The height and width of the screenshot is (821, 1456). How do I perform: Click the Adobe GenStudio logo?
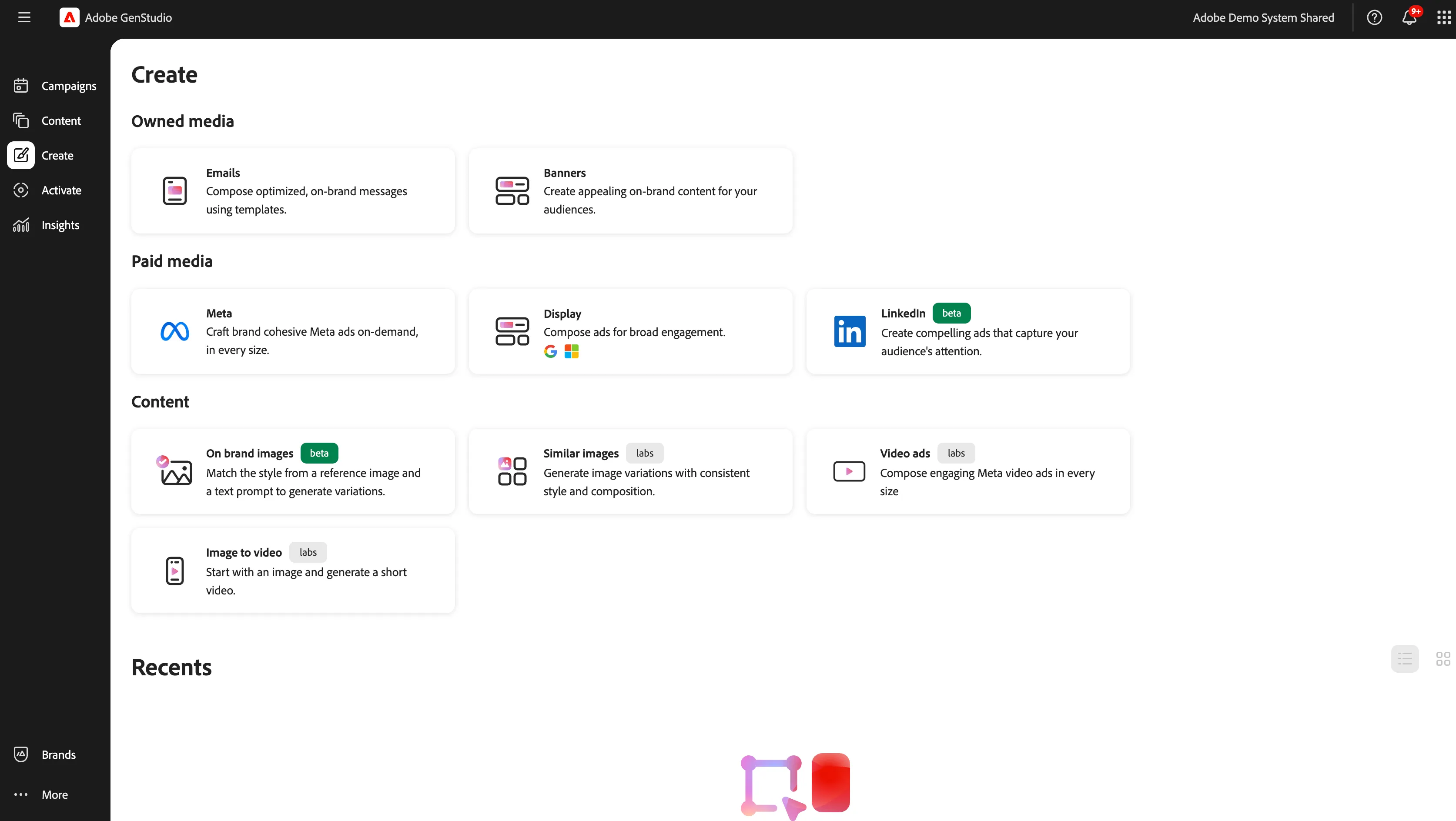pos(70,17)
